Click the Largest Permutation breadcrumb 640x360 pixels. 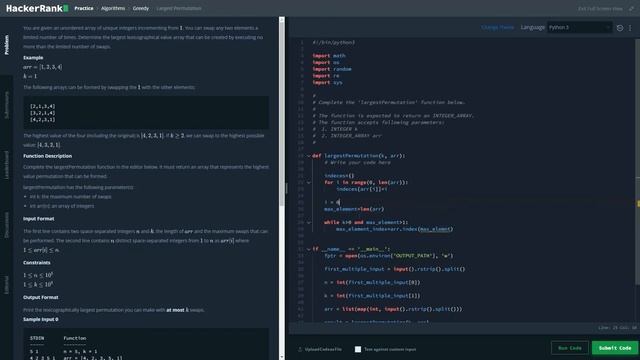click(179, 8)
